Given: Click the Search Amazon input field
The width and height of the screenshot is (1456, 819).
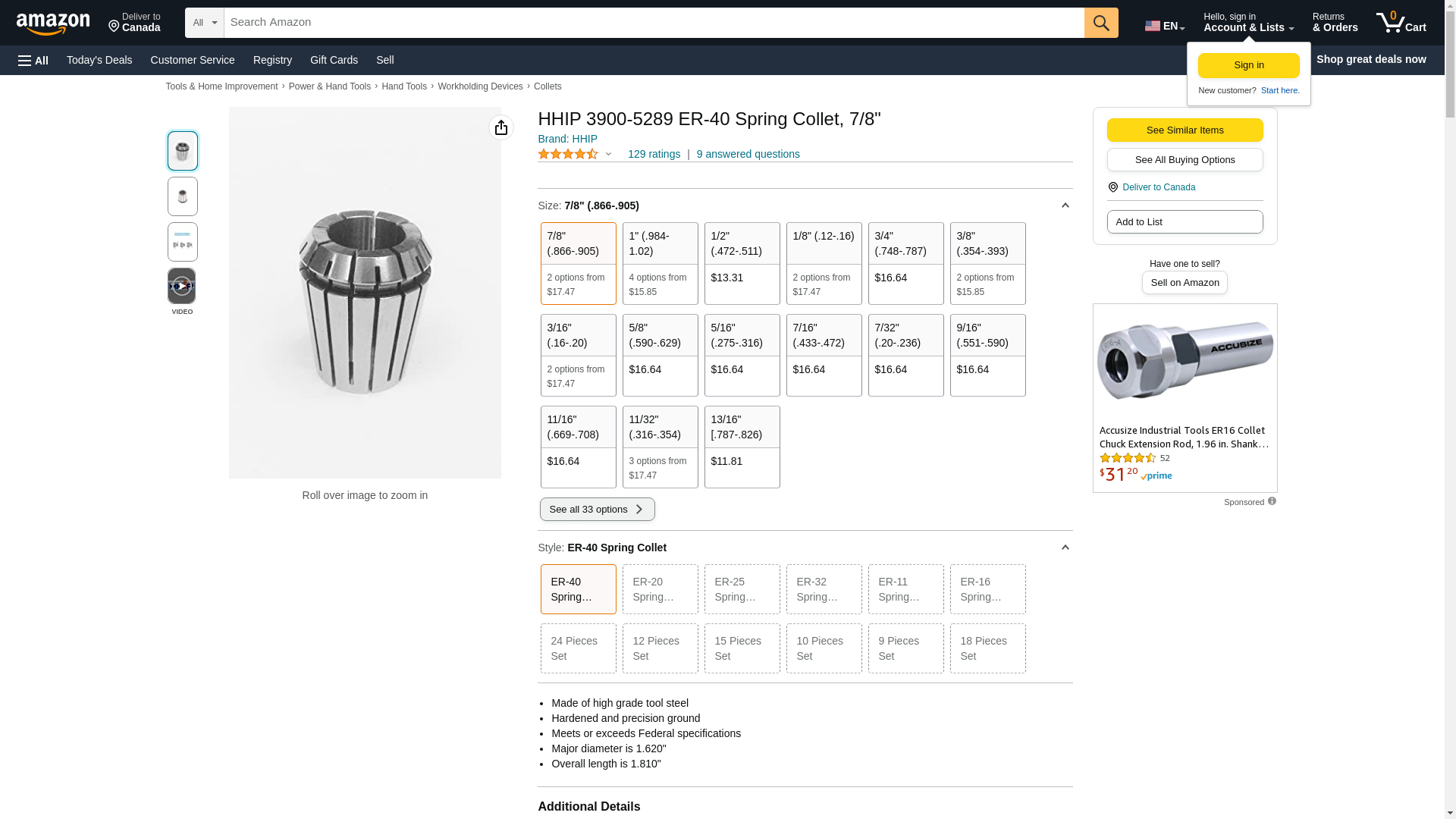Looking at the screenshot, I should pos(654,23).
